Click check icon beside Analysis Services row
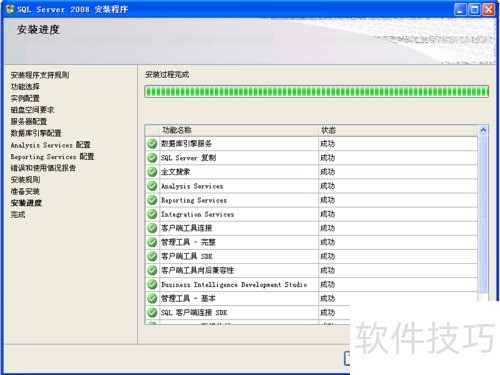The height and width of the screenshot is (375, 500). pos(152,186)
